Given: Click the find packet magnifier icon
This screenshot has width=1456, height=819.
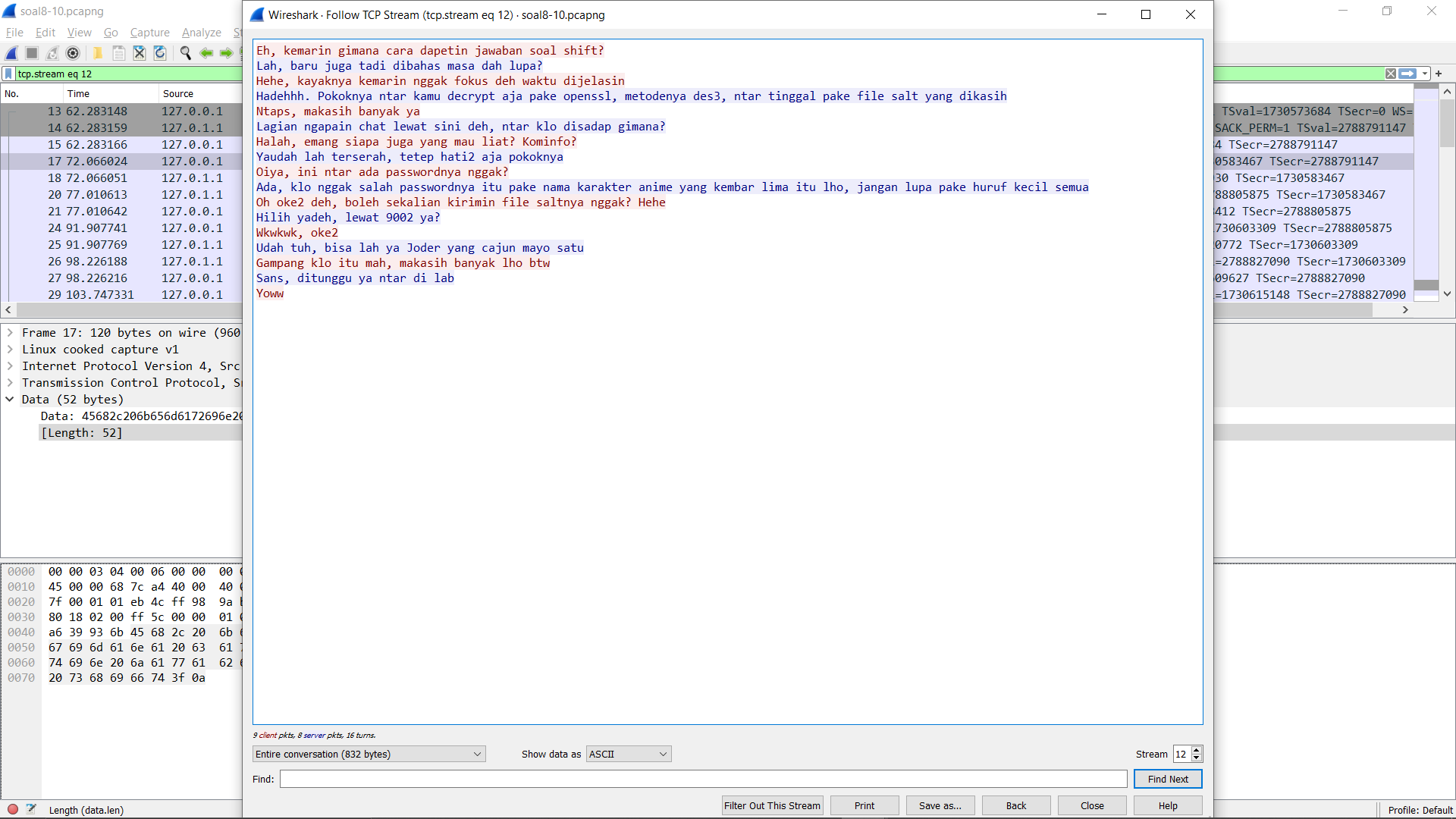Looking at the screenshot, I should (185, 53).
